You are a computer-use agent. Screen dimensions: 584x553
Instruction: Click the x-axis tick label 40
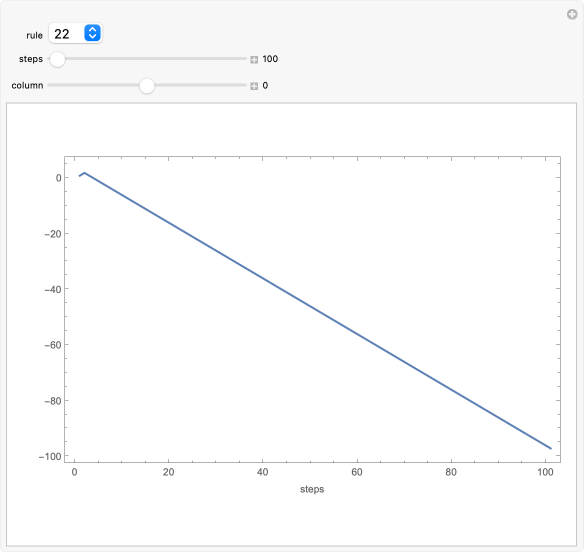[x=263, y=472]
